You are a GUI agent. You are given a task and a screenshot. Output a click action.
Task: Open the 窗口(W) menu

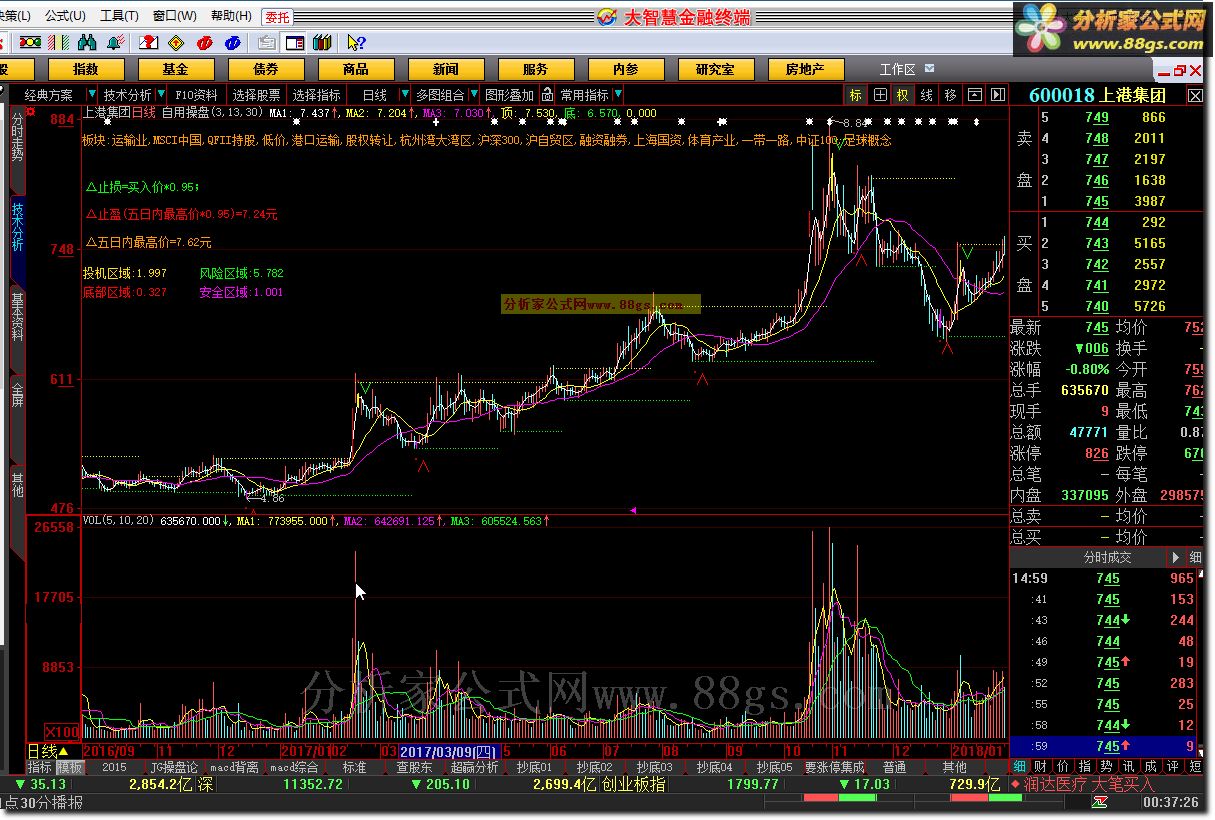[x=175, y=16]
